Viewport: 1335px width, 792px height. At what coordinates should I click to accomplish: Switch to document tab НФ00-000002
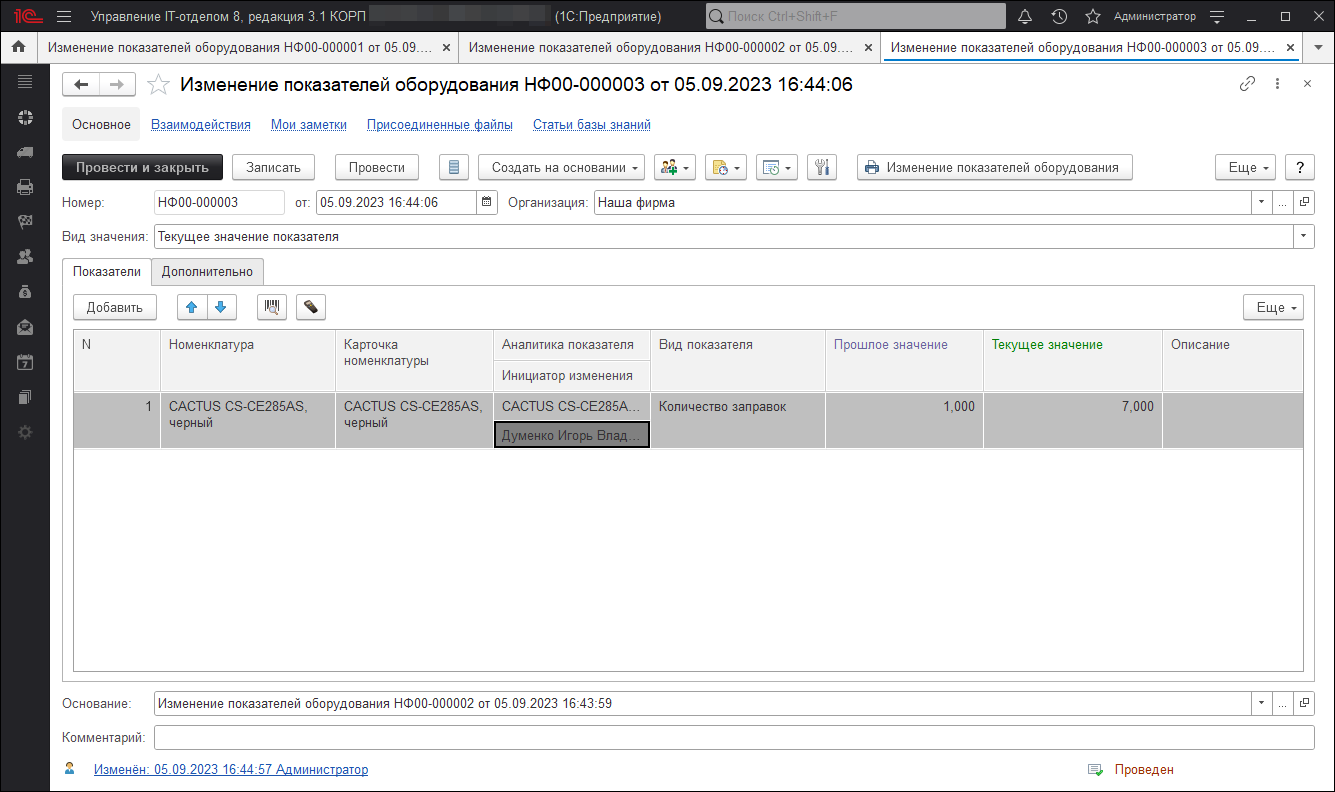[x=660, y=47]
